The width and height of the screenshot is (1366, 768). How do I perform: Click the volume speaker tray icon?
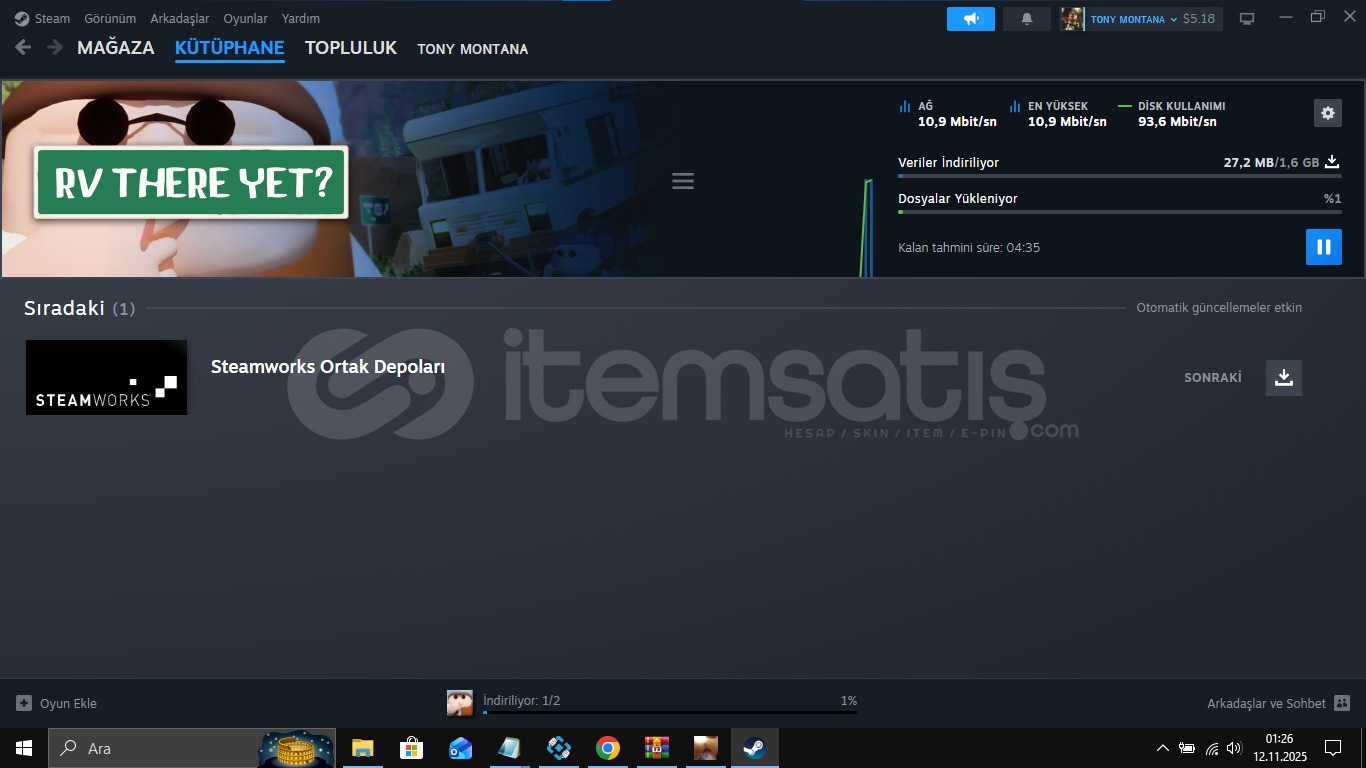[1234, 748]
